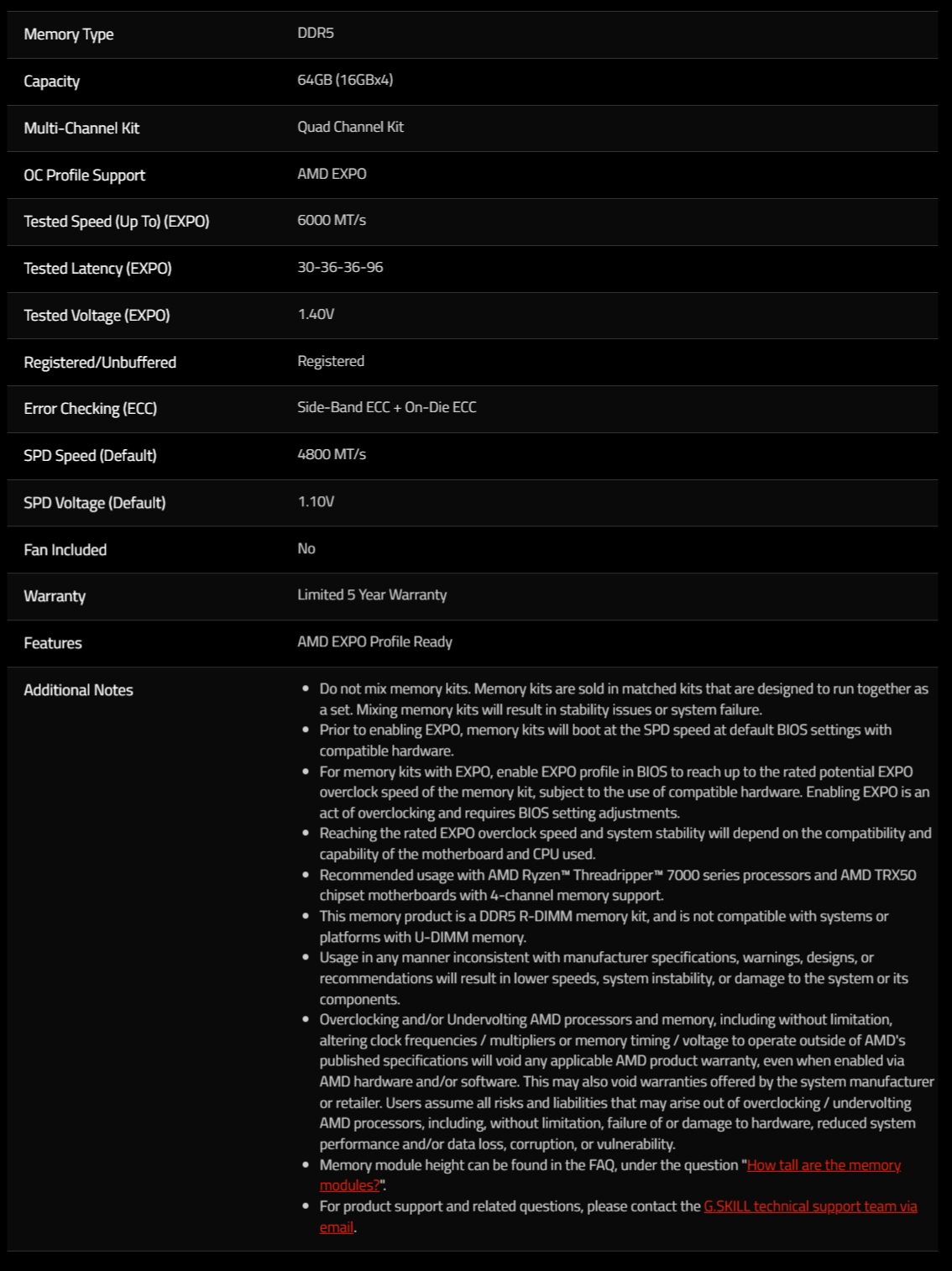Click the 6000 MT/s tested speed value
This screenshot has height=1271, width=952.
click(332, 220)
